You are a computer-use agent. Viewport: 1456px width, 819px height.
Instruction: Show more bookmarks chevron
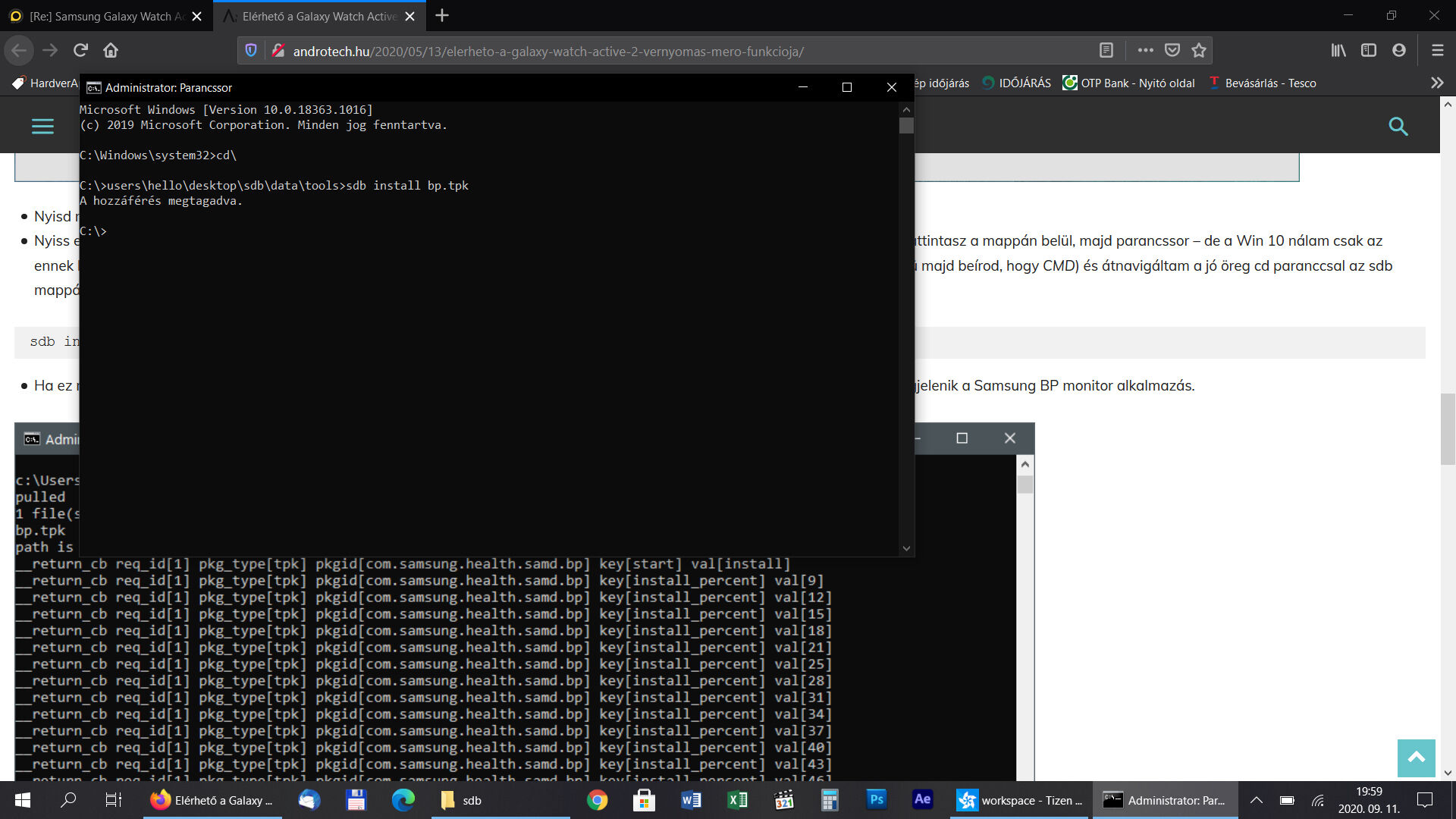1437,83
